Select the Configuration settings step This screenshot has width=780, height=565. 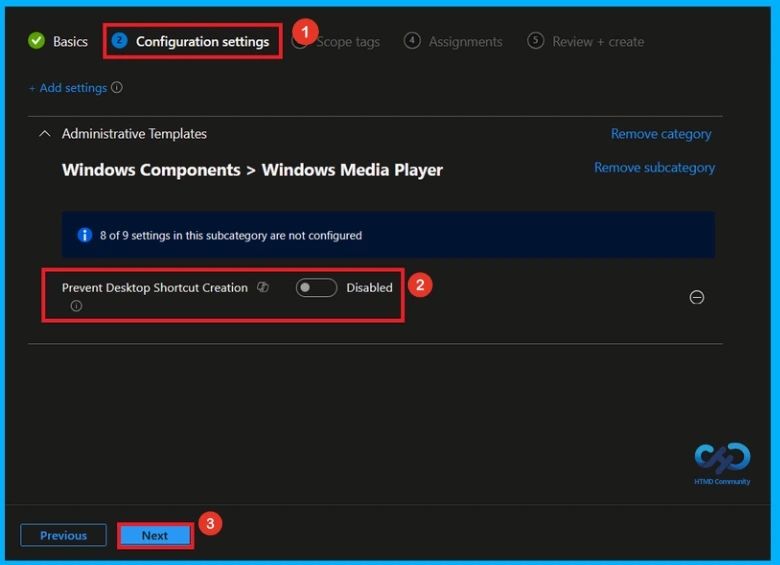tap(191, 41)
